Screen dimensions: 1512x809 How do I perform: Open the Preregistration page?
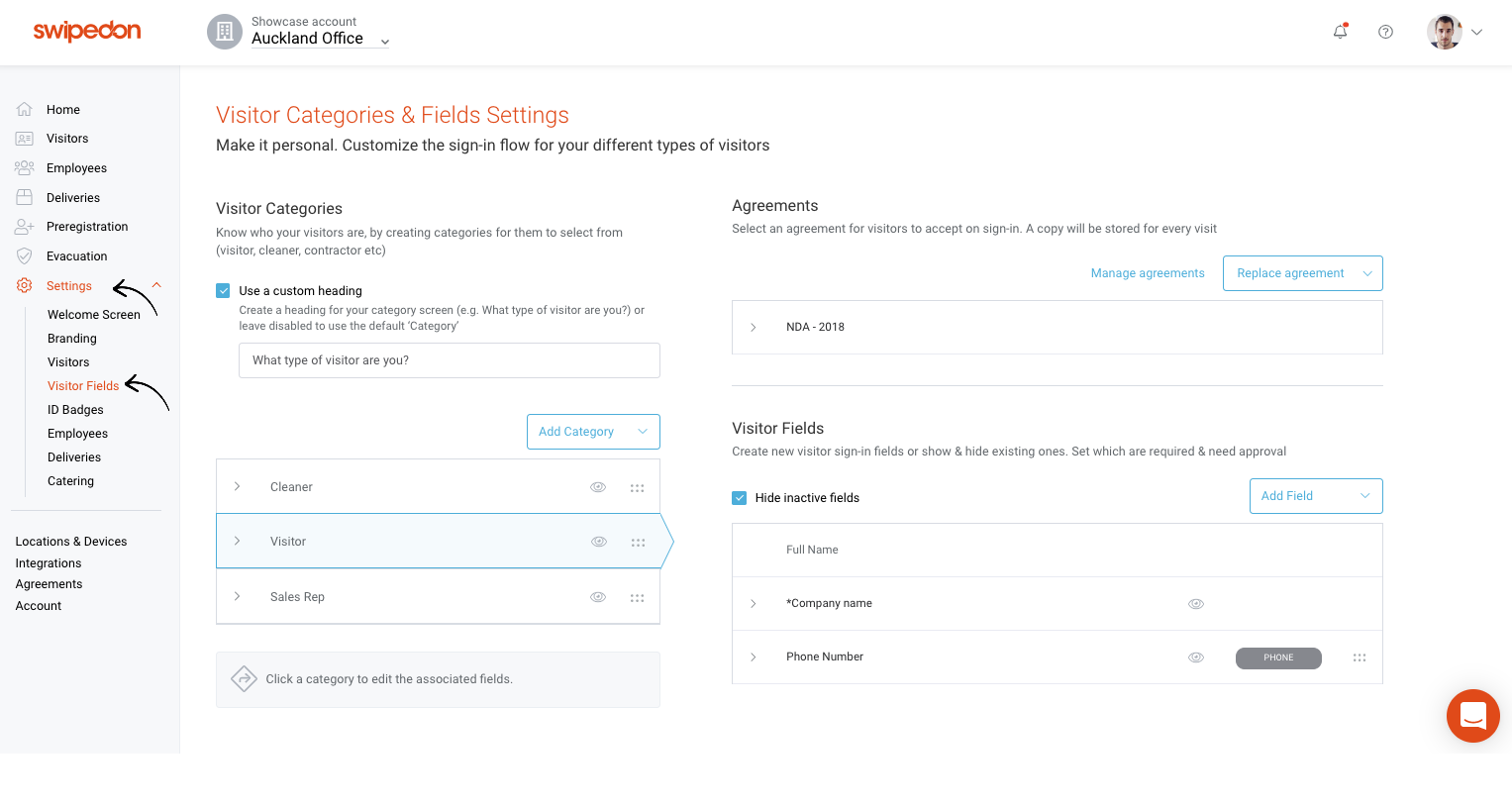pos(87,227)
